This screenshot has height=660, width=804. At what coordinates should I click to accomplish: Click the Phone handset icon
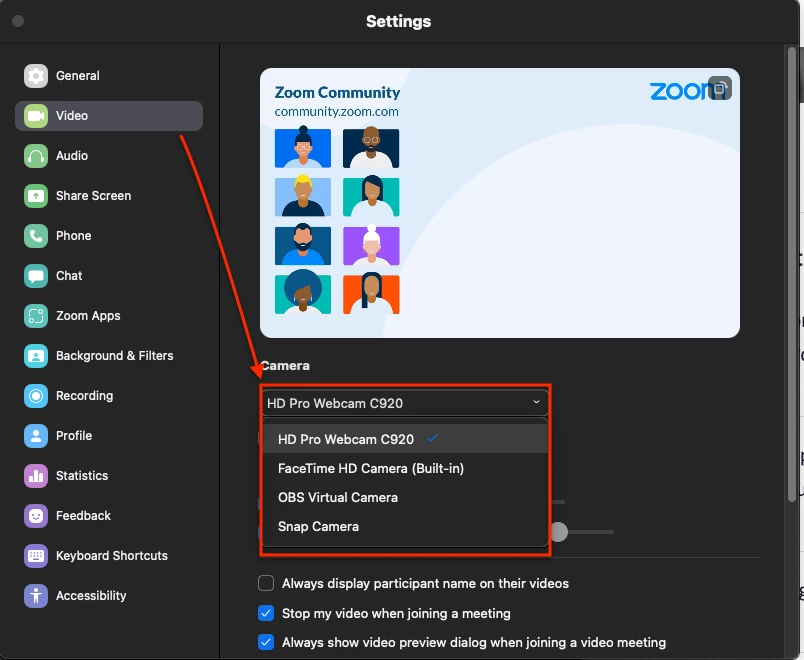point(36,236)
